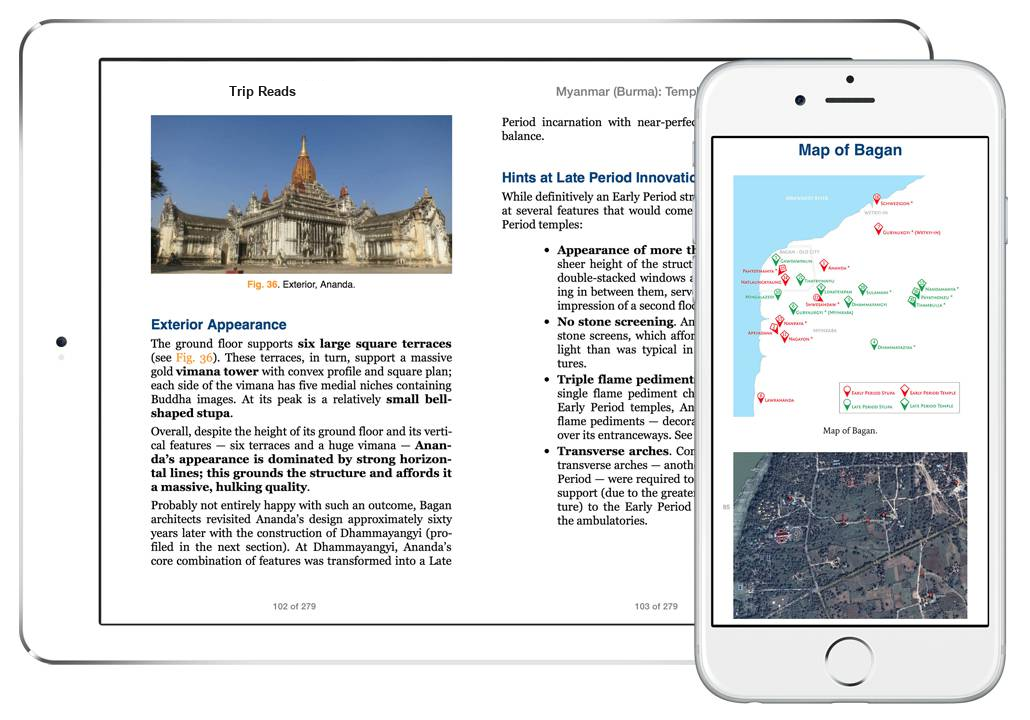Viewport: 1030px width, 720px height.
Task: Click the orange 'Fig. 36' link in paragraph
Action: tap(194, 357)
